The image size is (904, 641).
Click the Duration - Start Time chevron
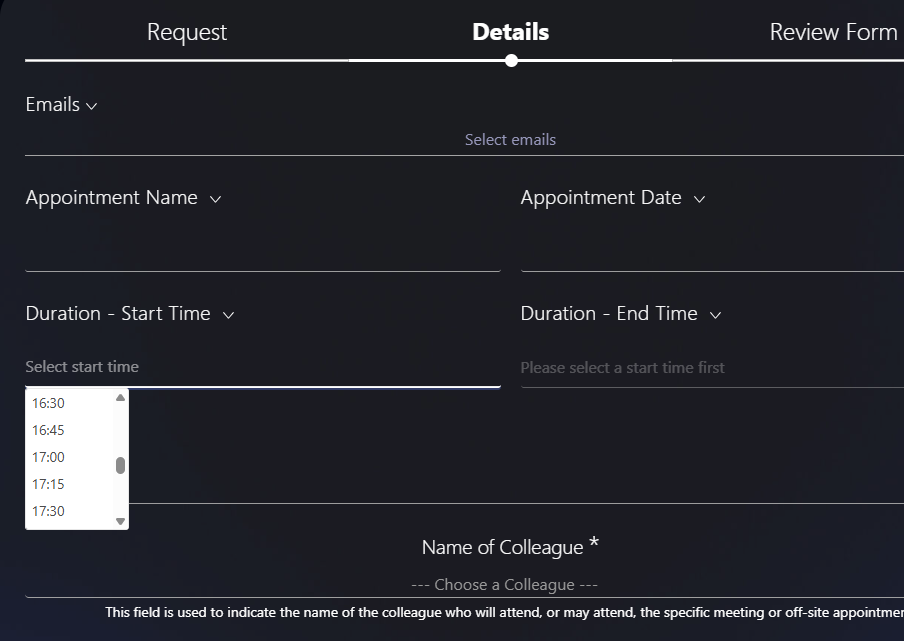tap(228, 315)
